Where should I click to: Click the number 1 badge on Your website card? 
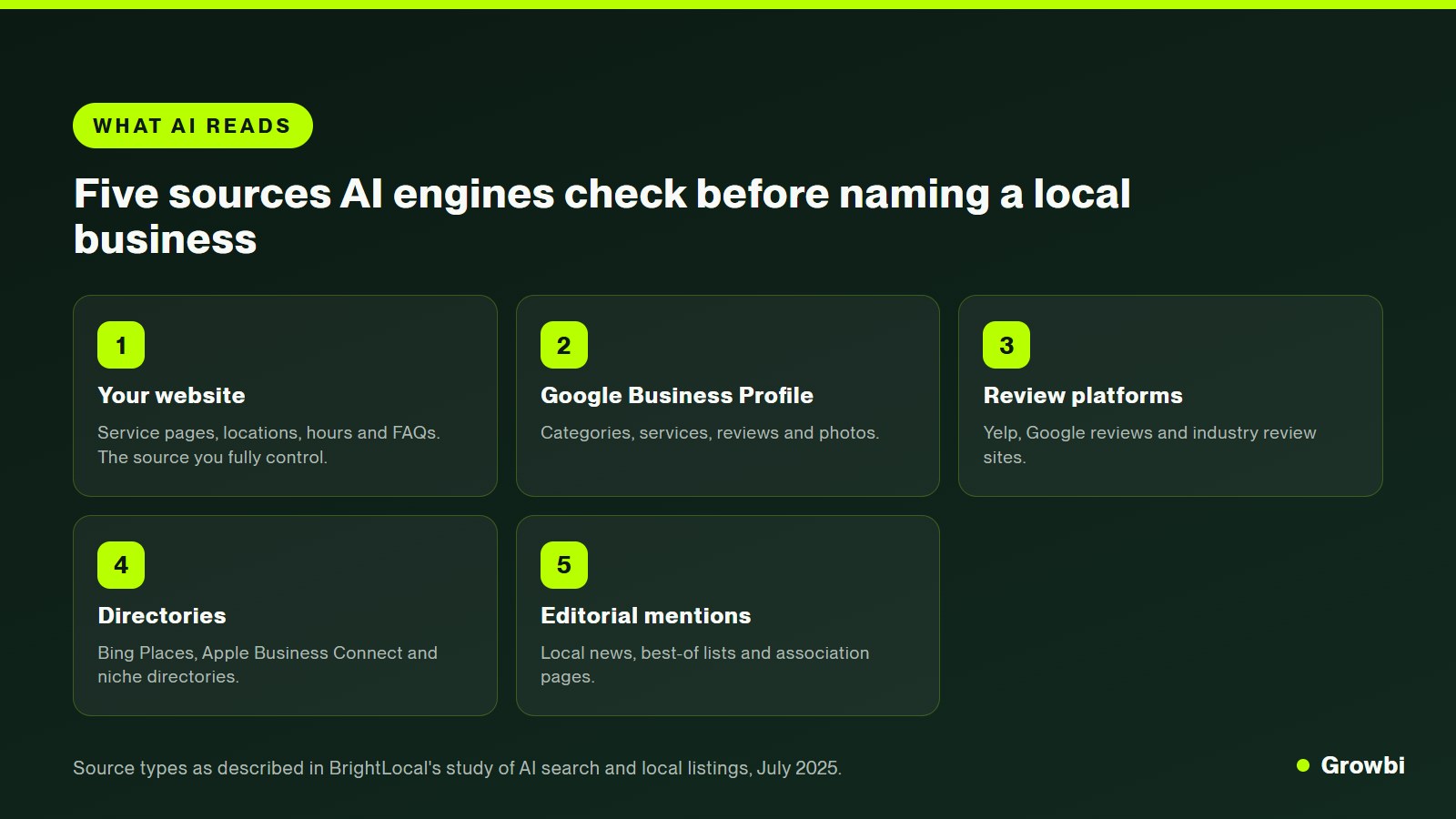point(121,345)
